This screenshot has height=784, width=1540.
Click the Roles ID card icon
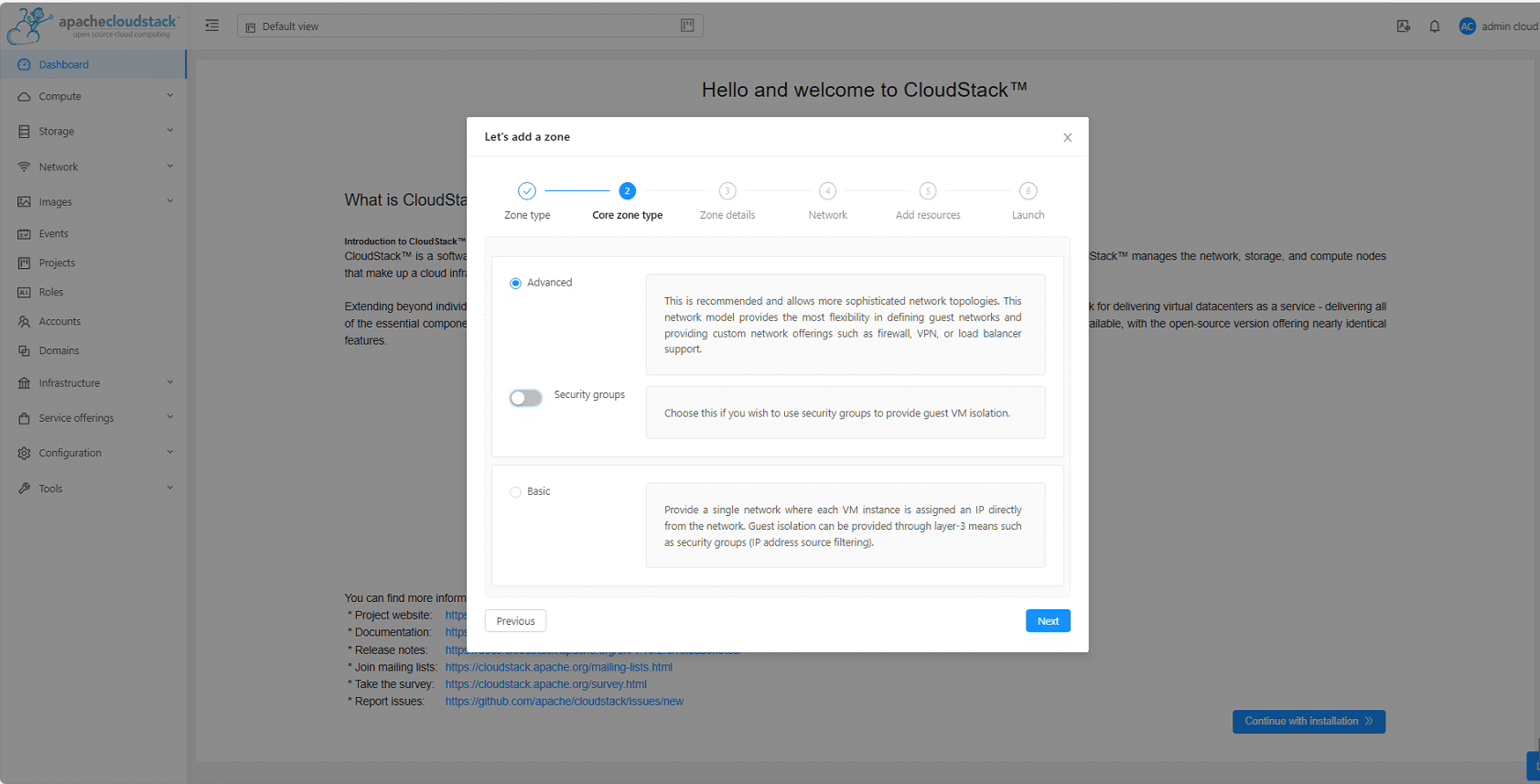pos(24,293)
